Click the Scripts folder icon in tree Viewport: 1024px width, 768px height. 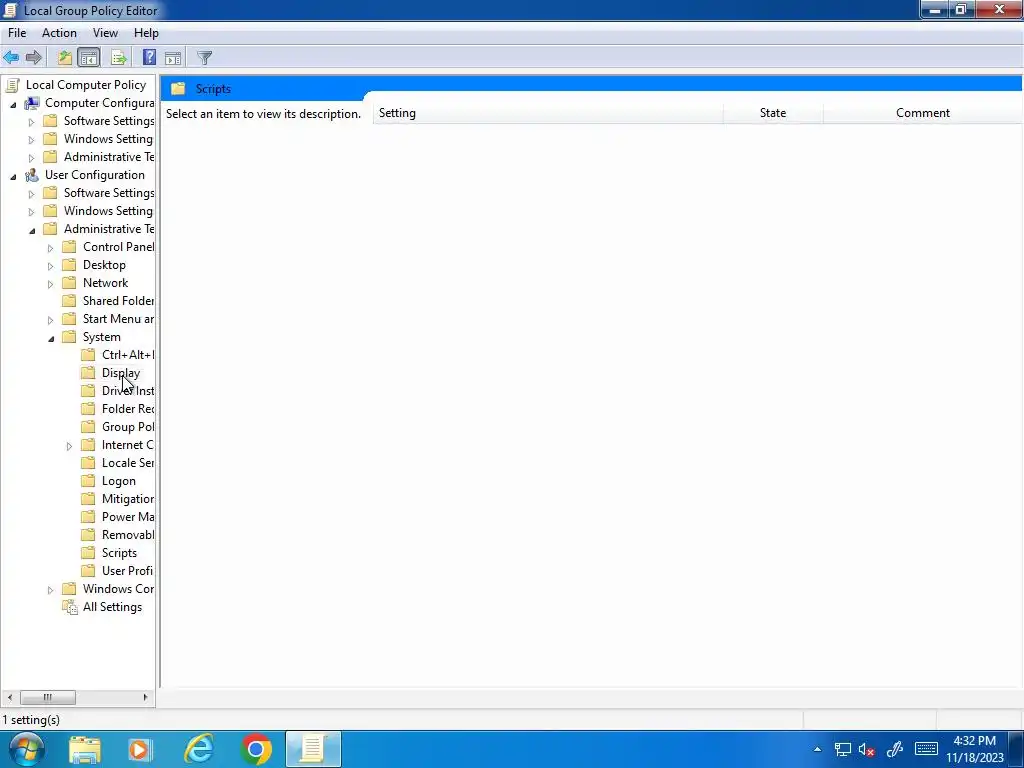click(88, 552)
